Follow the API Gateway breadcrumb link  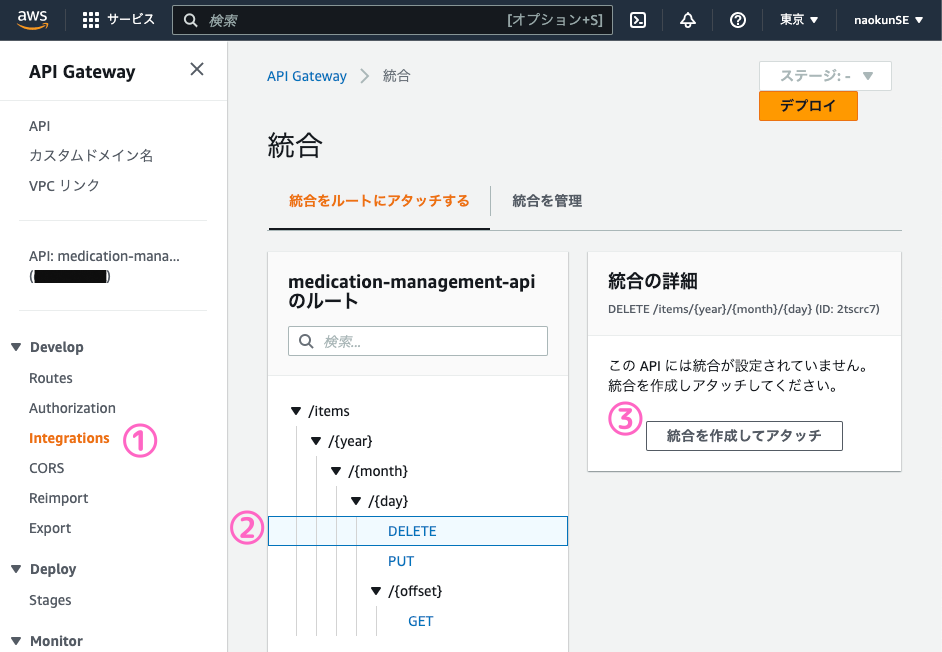tap(307, 76)
